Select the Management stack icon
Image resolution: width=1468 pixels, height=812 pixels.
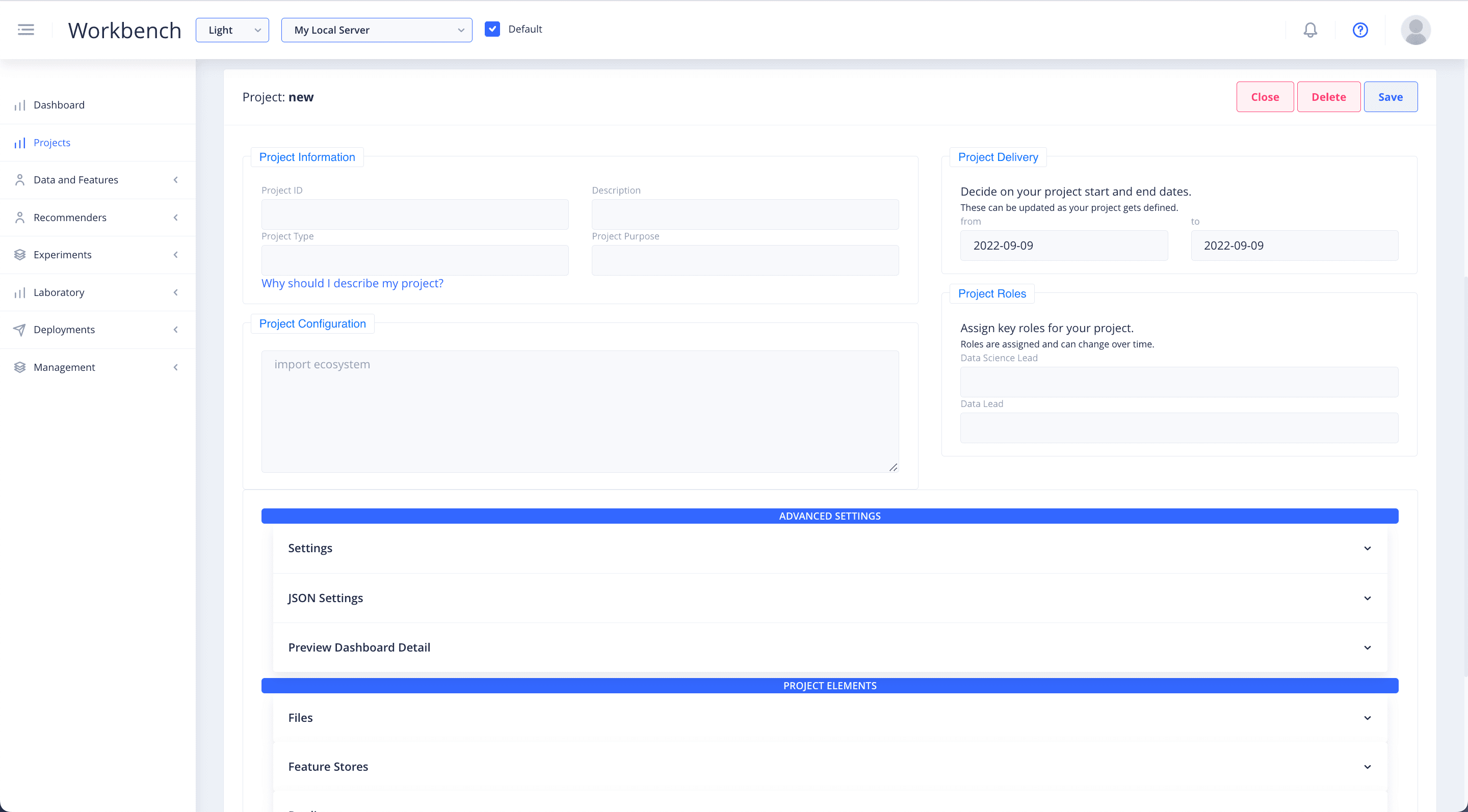pos(20,367)
